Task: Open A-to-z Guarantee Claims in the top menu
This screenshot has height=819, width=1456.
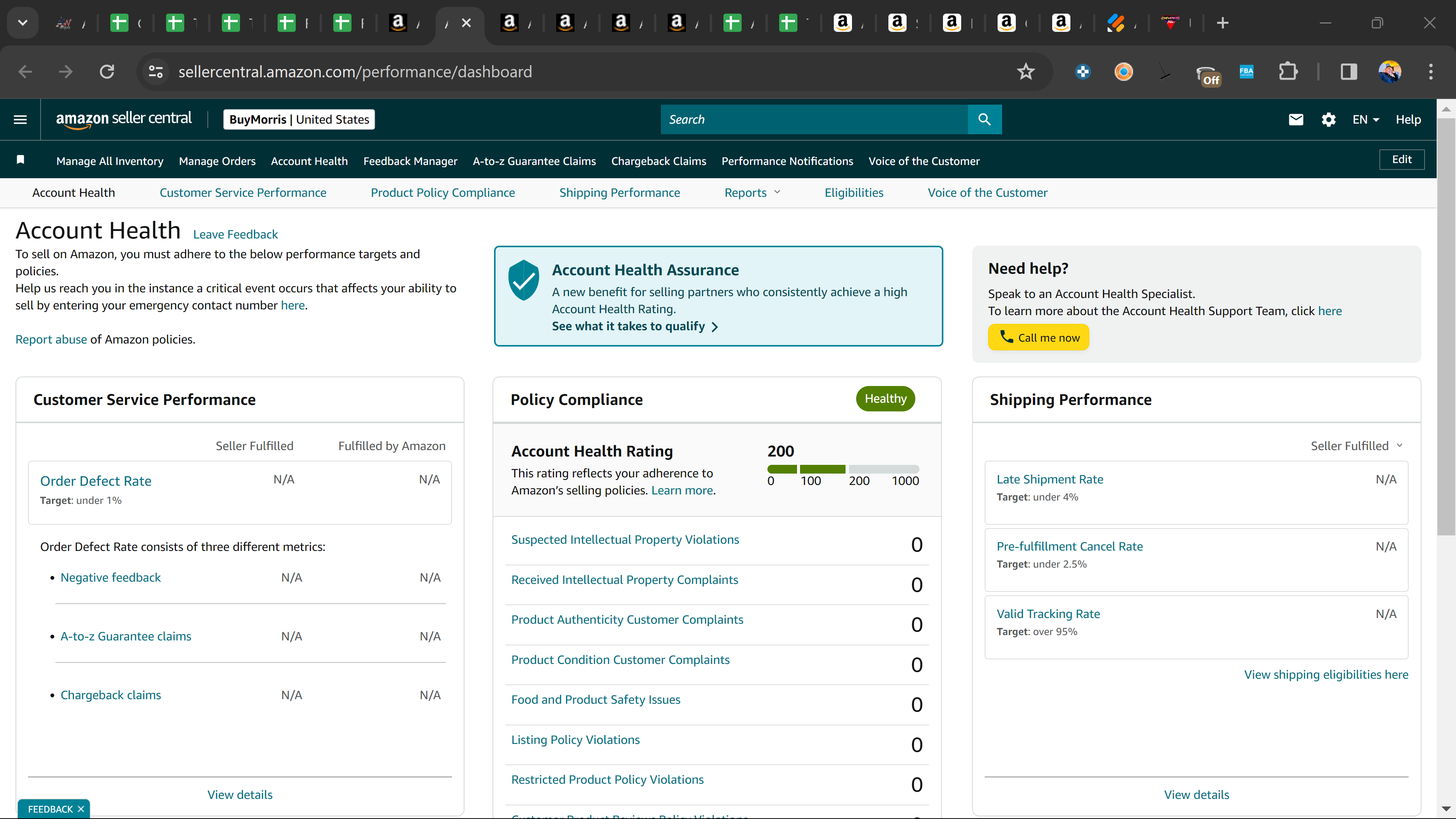Action: click(534, 161)
